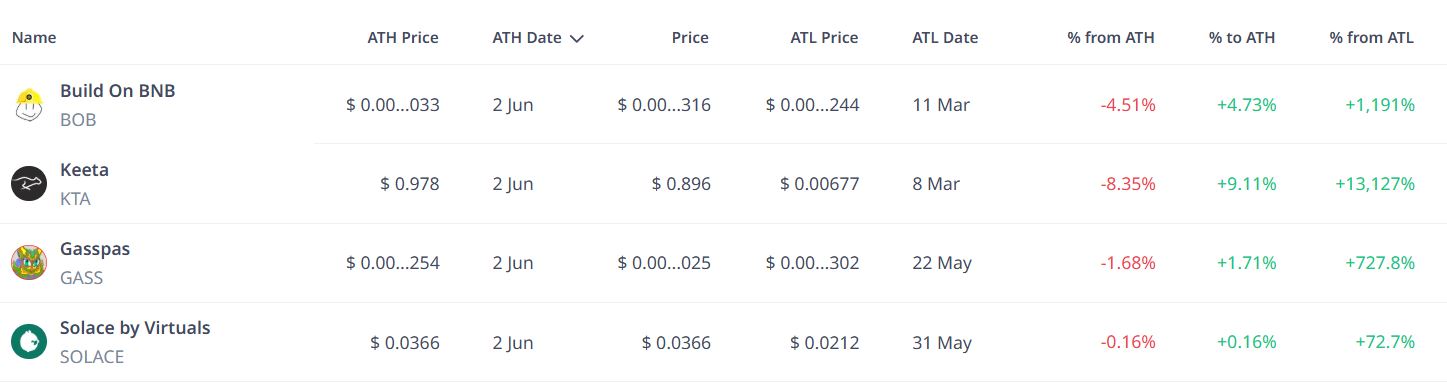Open the Keeta coin logo

(29, 184)
